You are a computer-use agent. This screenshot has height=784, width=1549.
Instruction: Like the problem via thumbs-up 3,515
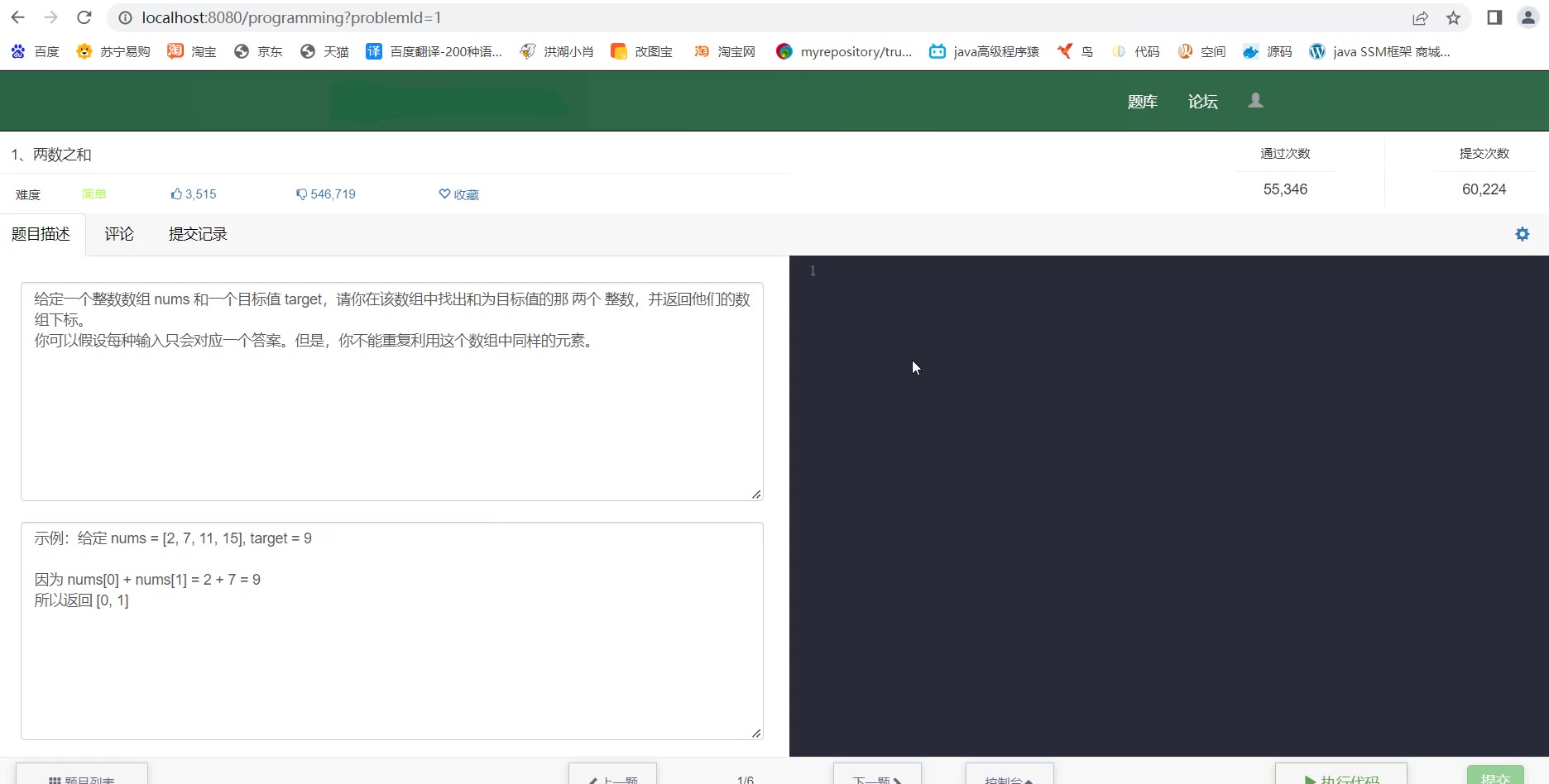pyautogui.click(x=193, y=194)
